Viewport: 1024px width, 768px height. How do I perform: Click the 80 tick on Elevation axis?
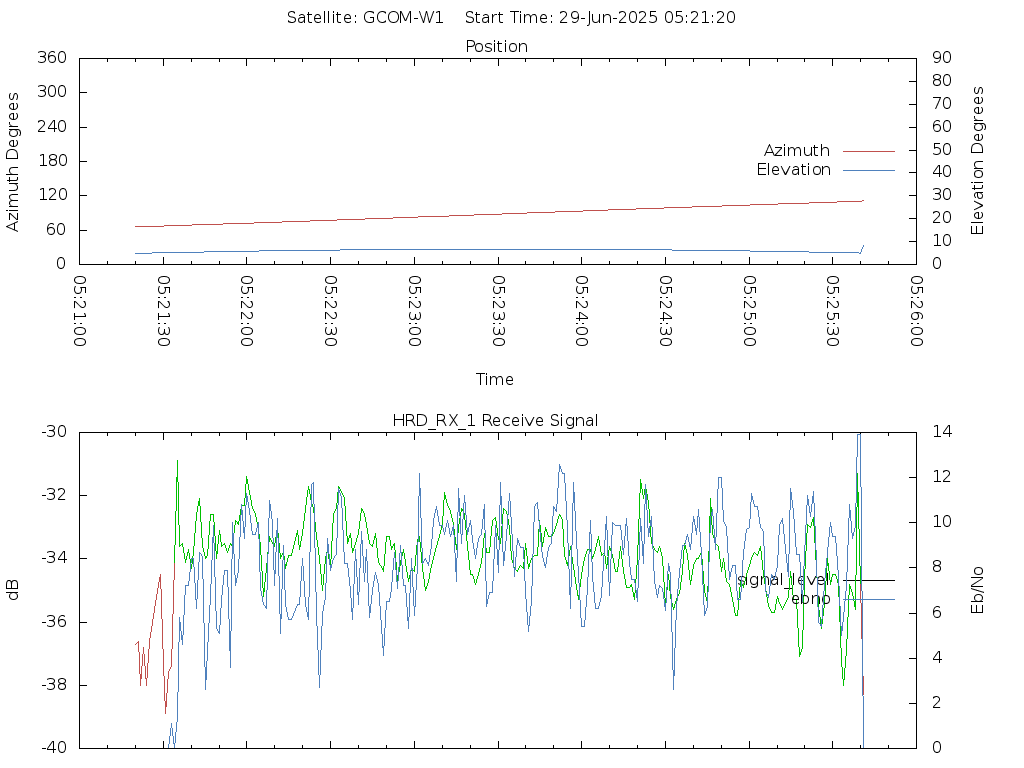942,80
